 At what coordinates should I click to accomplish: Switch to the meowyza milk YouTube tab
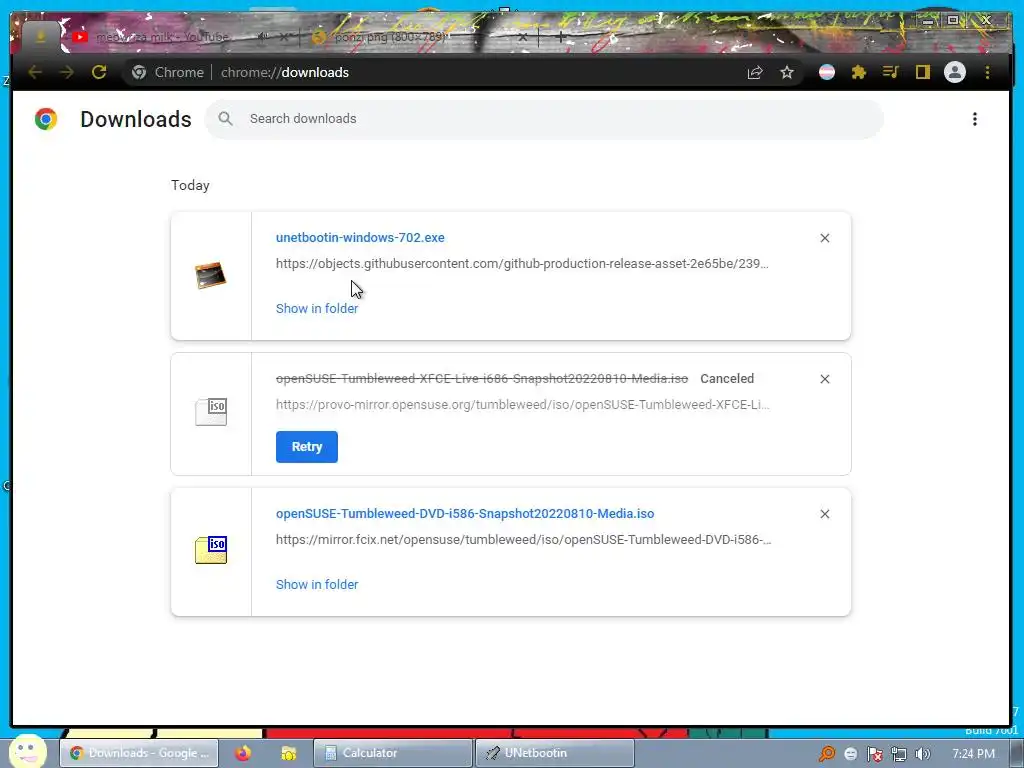(x=162, y=37)
